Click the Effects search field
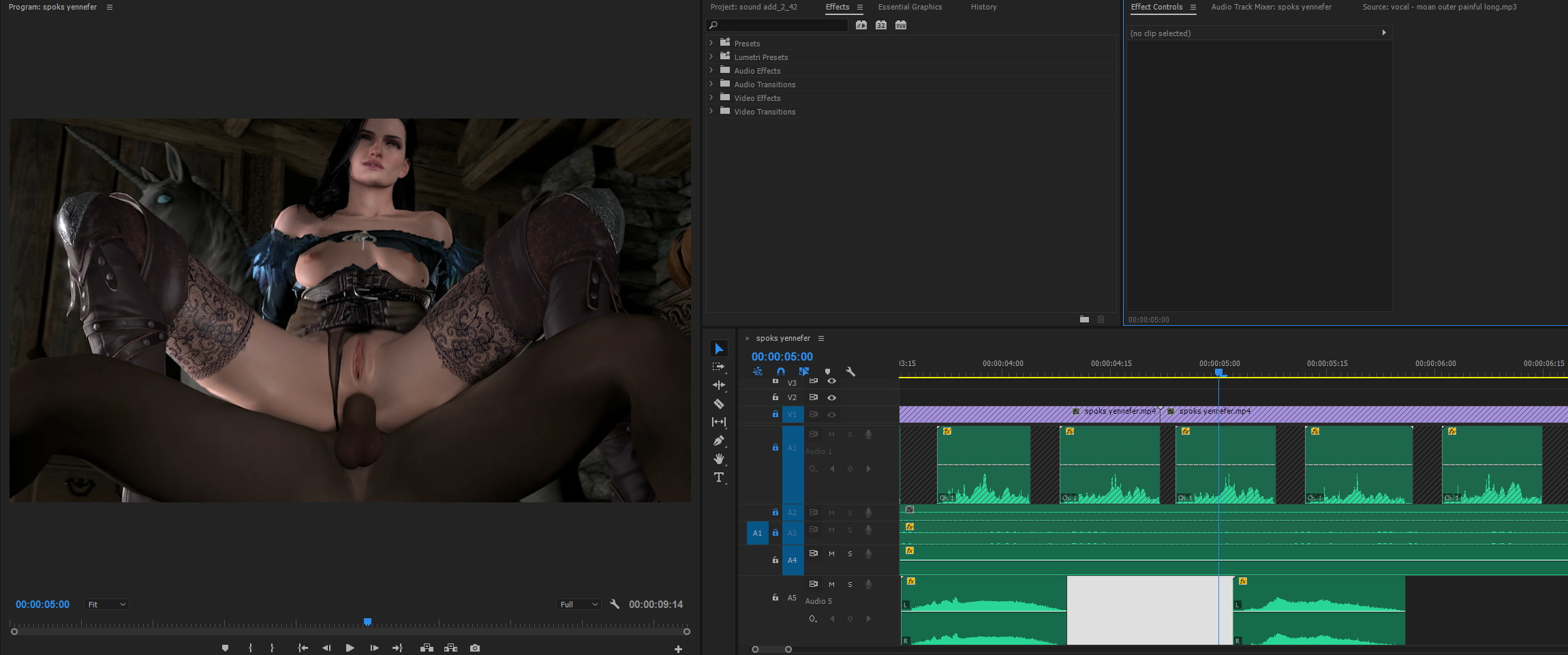Screen dimensions: 1568x655 [777, 25]
